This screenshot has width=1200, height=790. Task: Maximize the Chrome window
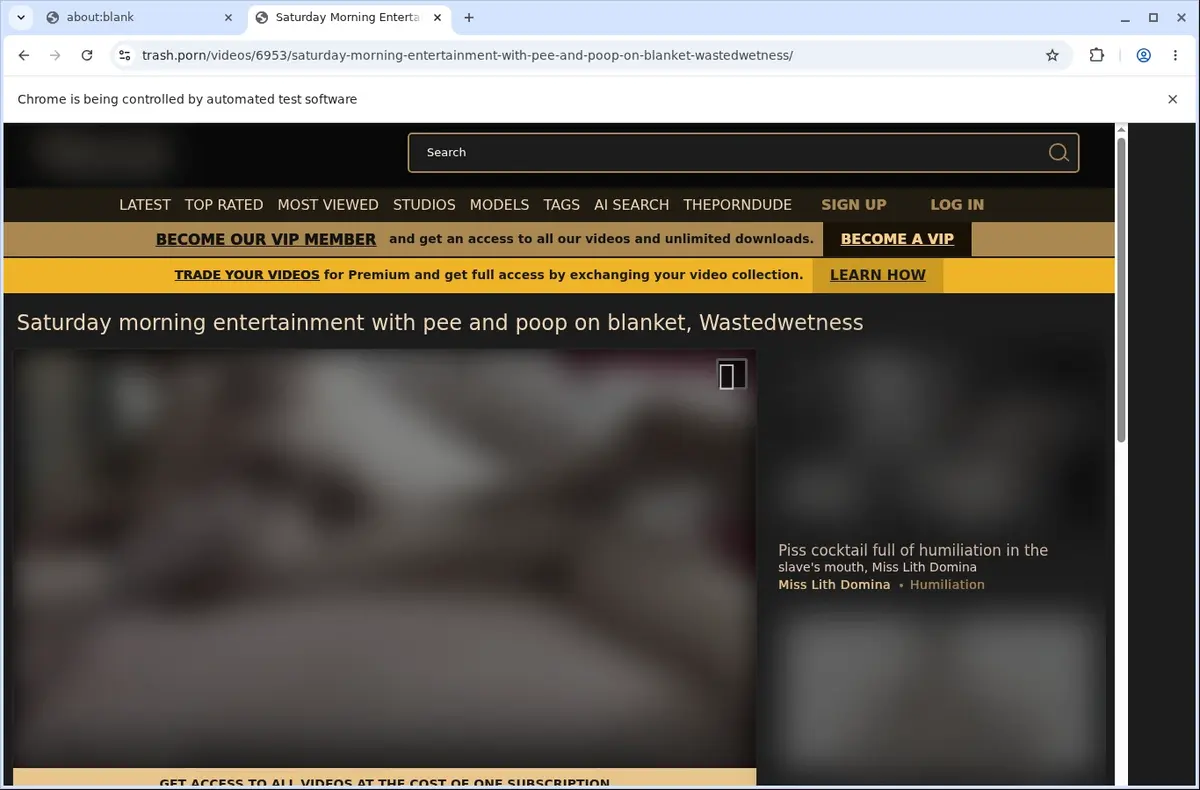1153,17
